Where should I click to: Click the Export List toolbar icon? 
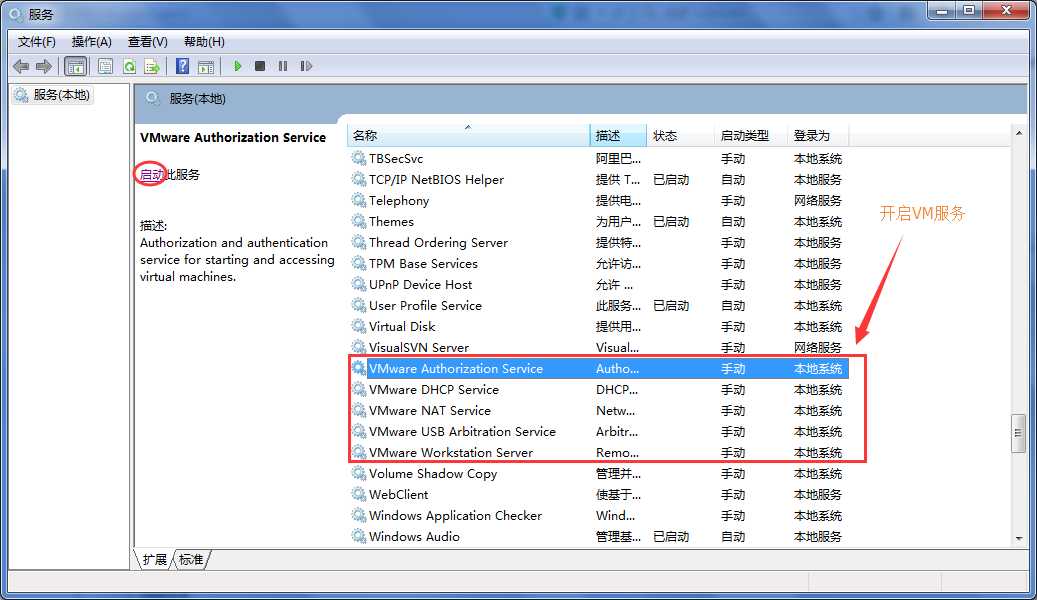(x=152, y=66)
